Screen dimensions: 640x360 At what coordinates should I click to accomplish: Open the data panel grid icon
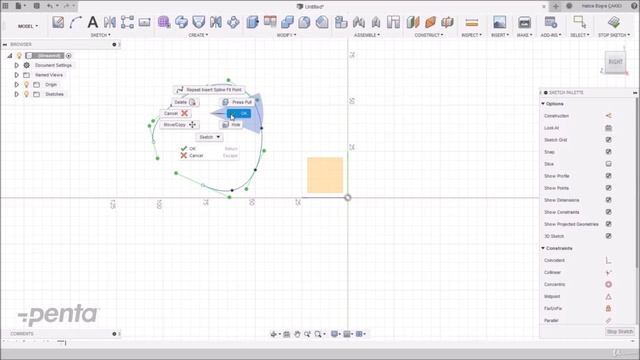(6, 6)
